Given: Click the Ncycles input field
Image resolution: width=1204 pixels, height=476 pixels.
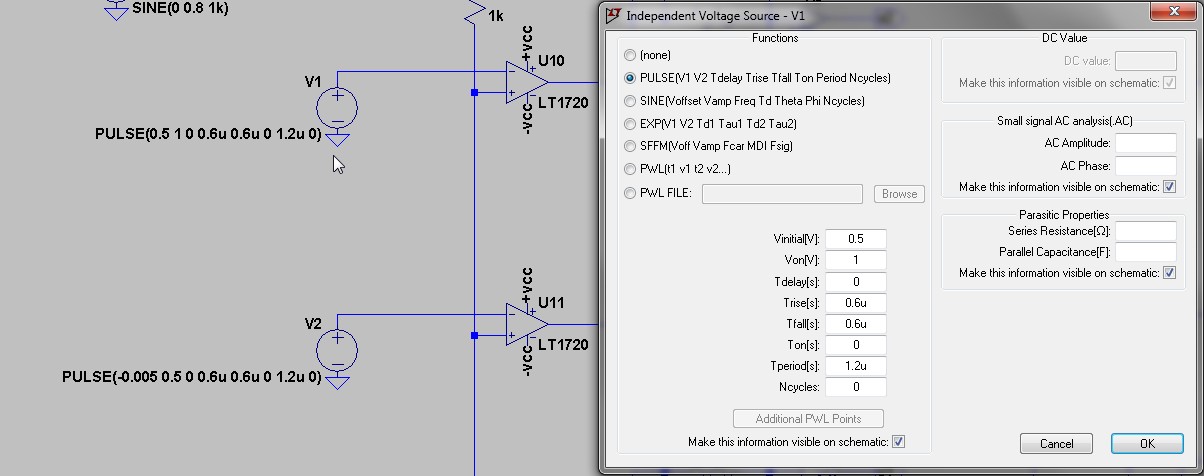Looking at the screenshot, I should 856,387.
